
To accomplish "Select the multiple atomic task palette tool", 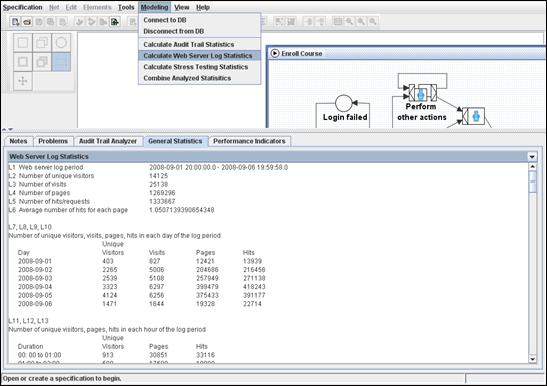I will coord(42,43).
